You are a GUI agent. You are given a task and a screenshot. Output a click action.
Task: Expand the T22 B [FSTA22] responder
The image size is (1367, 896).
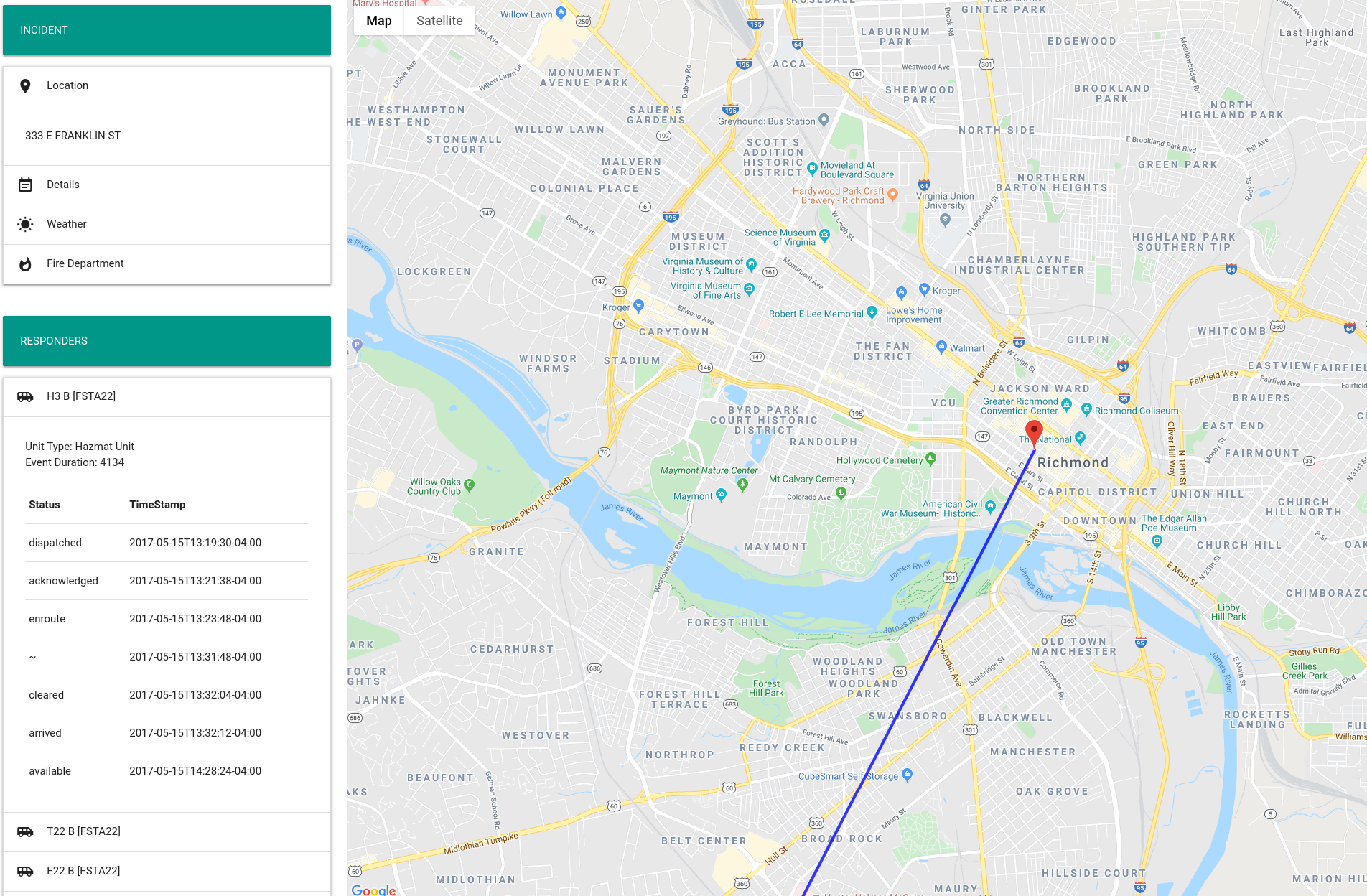(x=167, y=831)
